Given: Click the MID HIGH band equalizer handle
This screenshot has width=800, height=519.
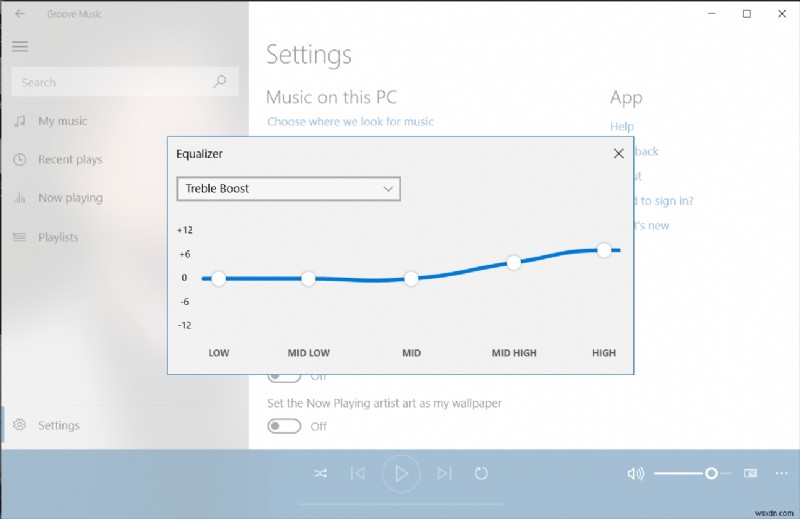Looking at the screenshot, I should tap(514, 263).
